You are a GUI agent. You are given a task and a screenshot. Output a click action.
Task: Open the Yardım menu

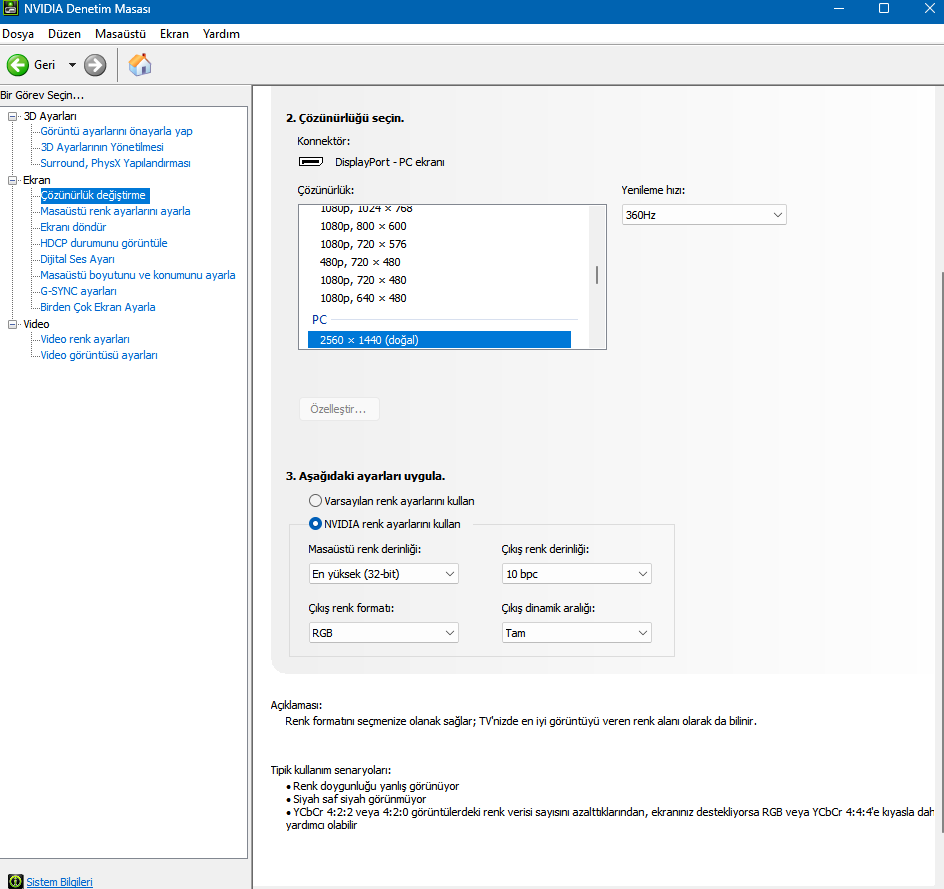pyautogui.click(x=221, y=34)
